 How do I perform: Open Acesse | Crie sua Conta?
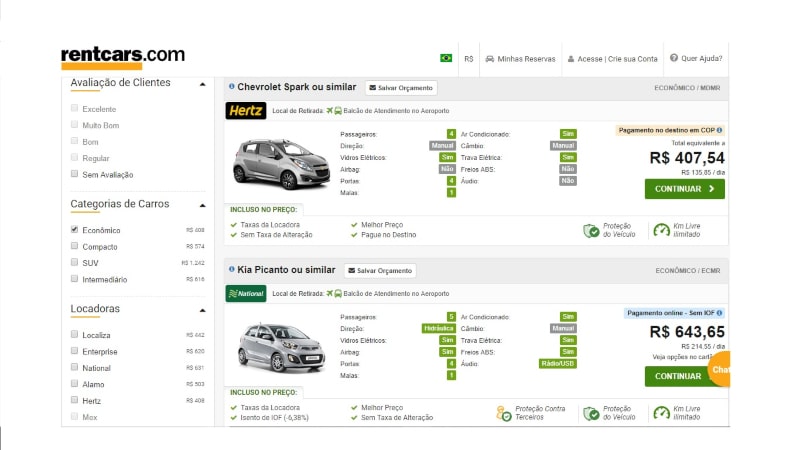[612, 59]
